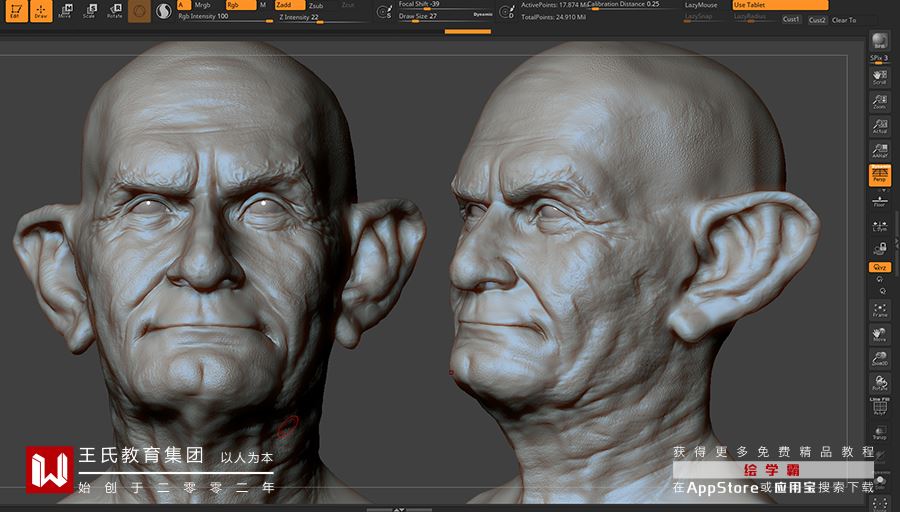The image size is (900, 512).
Task: Toggle Qxyz rotation mode button
Action: click(x=879, y=267)
